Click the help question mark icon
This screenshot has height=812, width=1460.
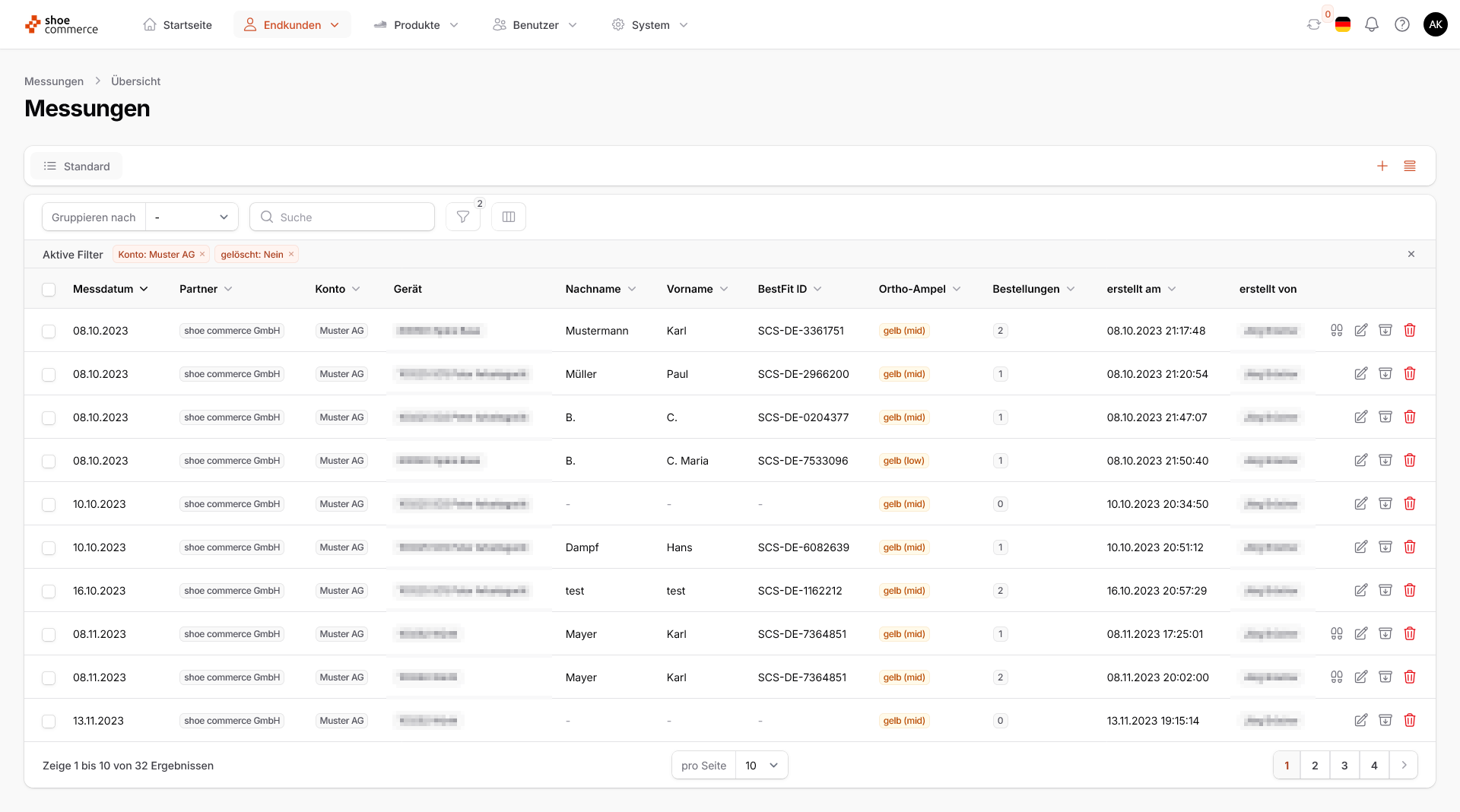(x=1401, y=24)
